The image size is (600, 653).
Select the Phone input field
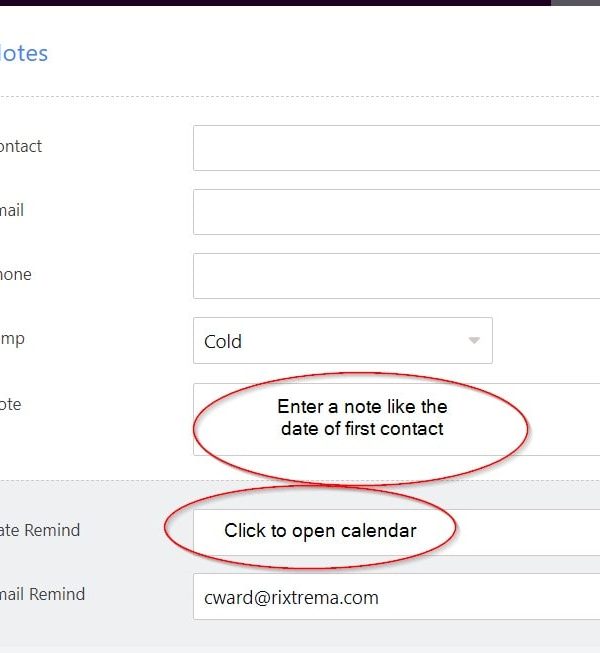396,276
